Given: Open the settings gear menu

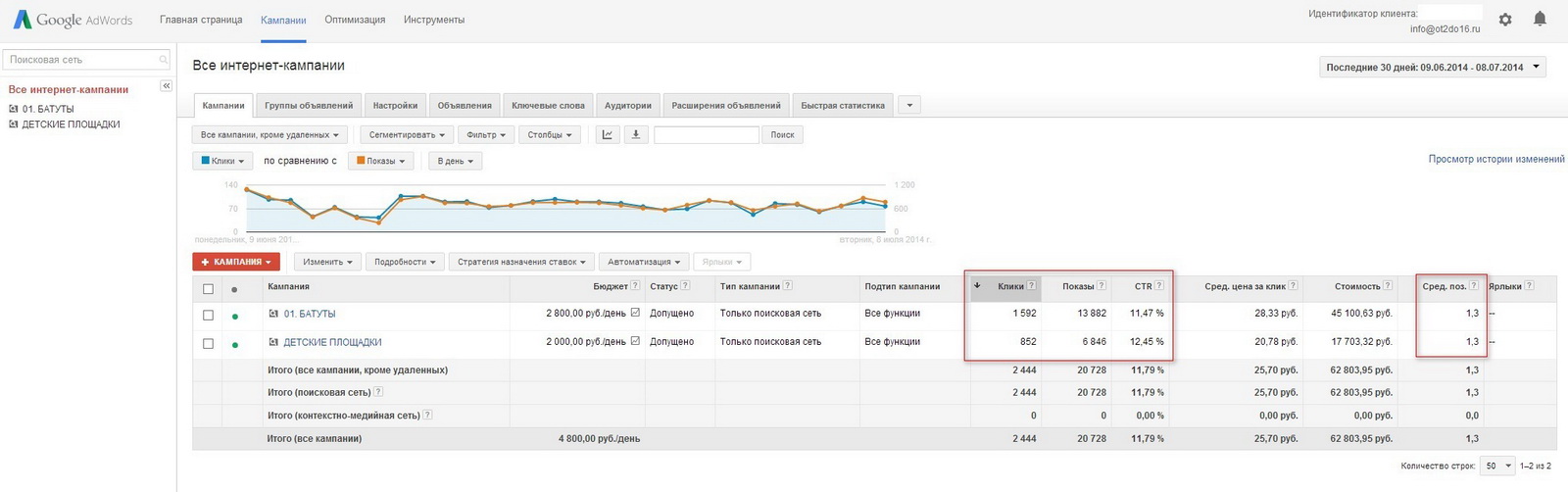Looking at the screenshot, I should [1505, 20].
